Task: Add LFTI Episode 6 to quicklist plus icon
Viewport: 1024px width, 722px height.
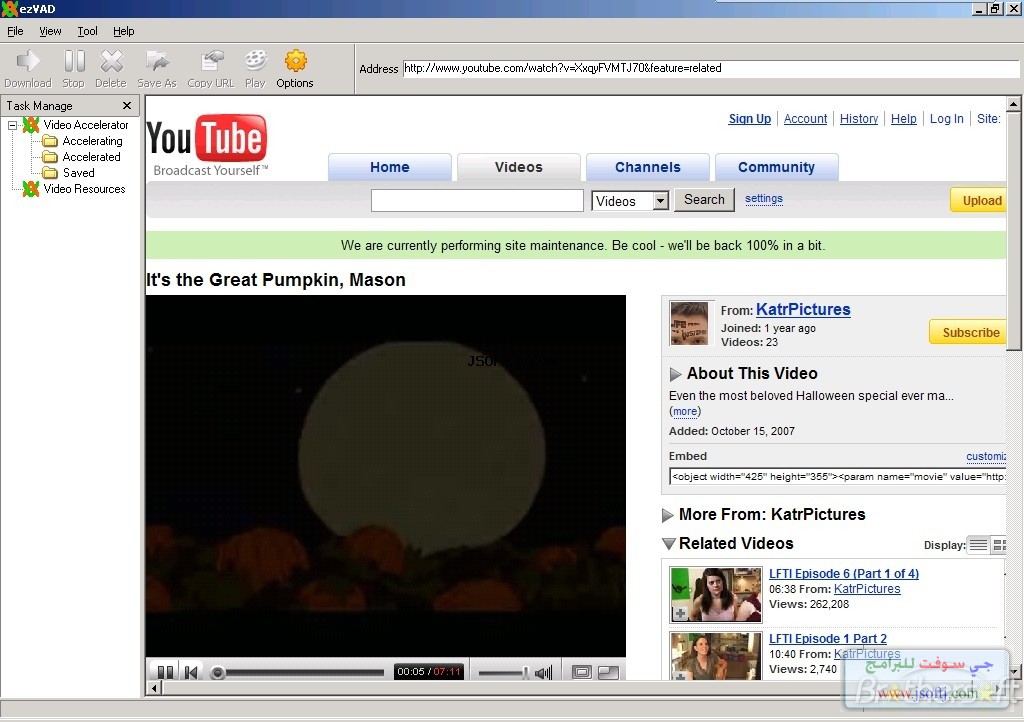Action: 680,614
